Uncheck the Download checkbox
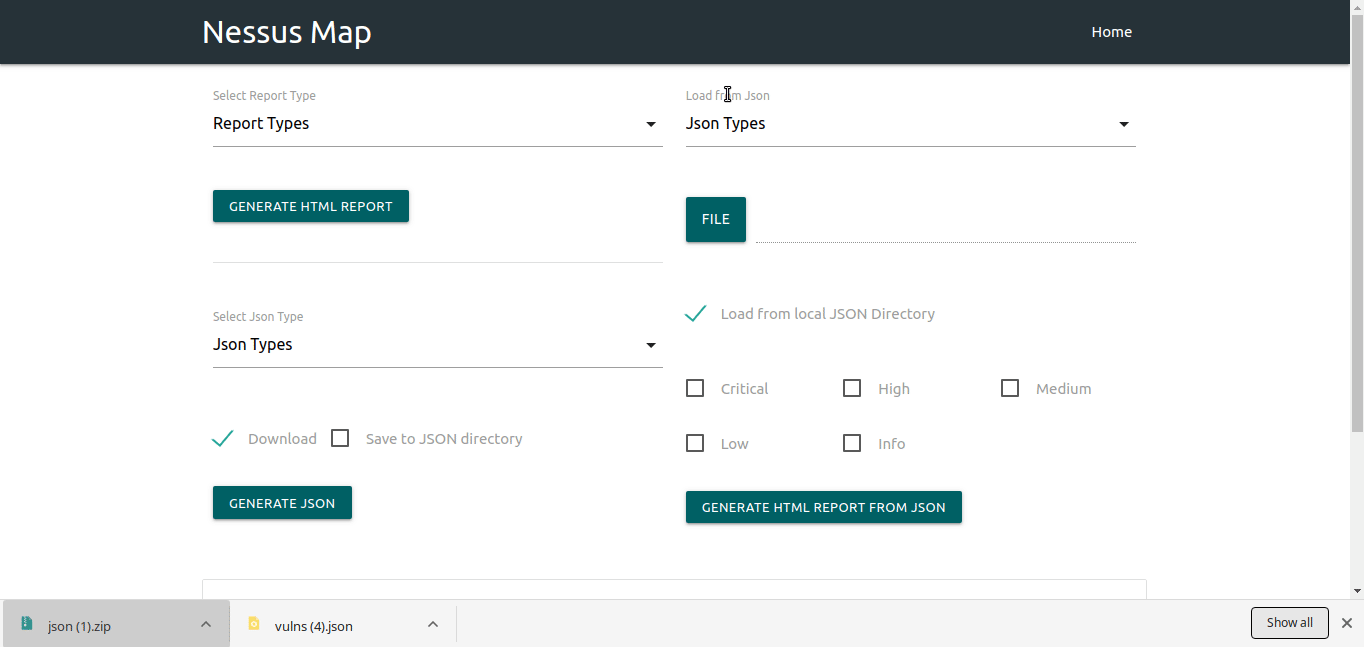 click(223, 438)
